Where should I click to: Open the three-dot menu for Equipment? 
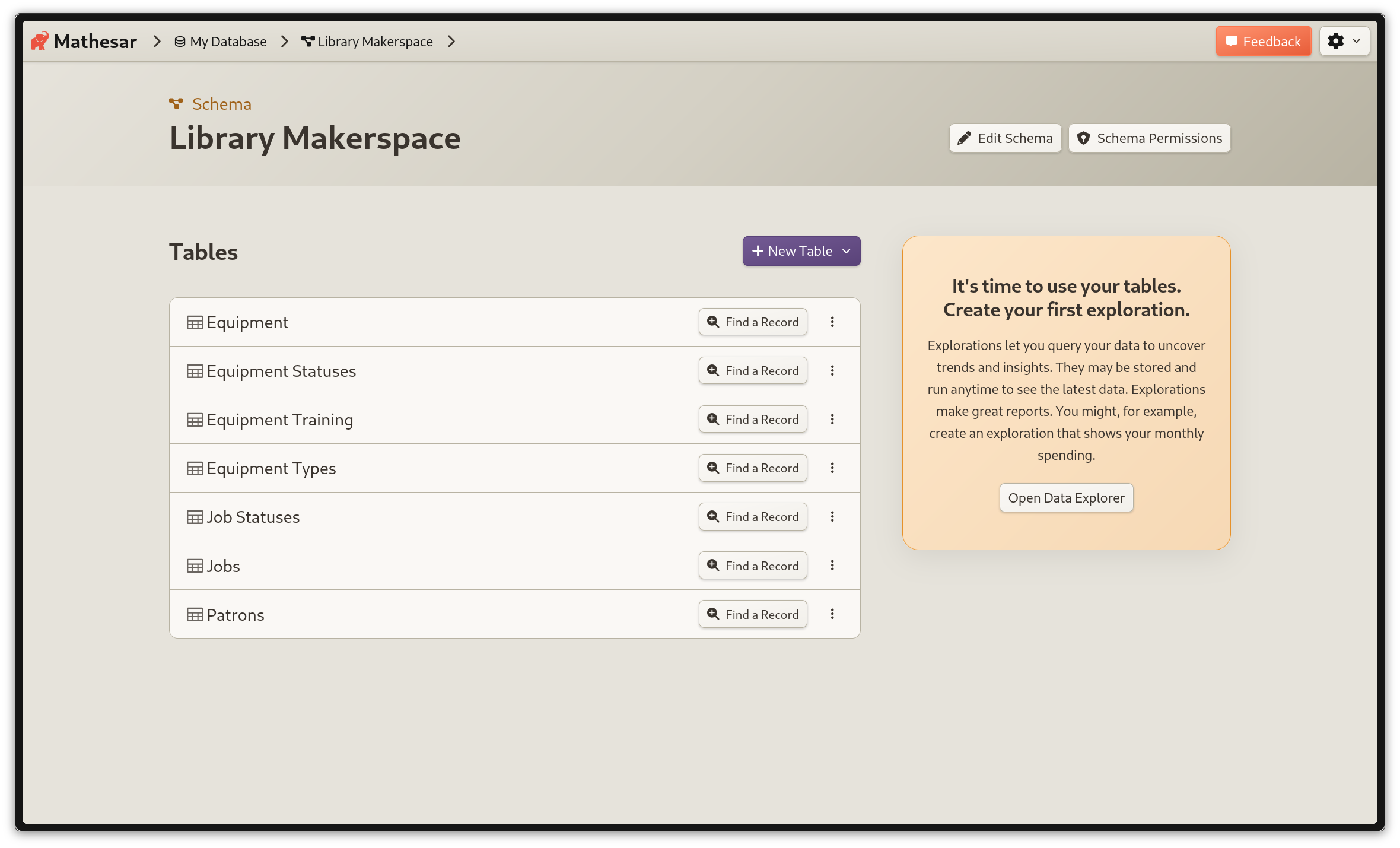click(832, 322)
